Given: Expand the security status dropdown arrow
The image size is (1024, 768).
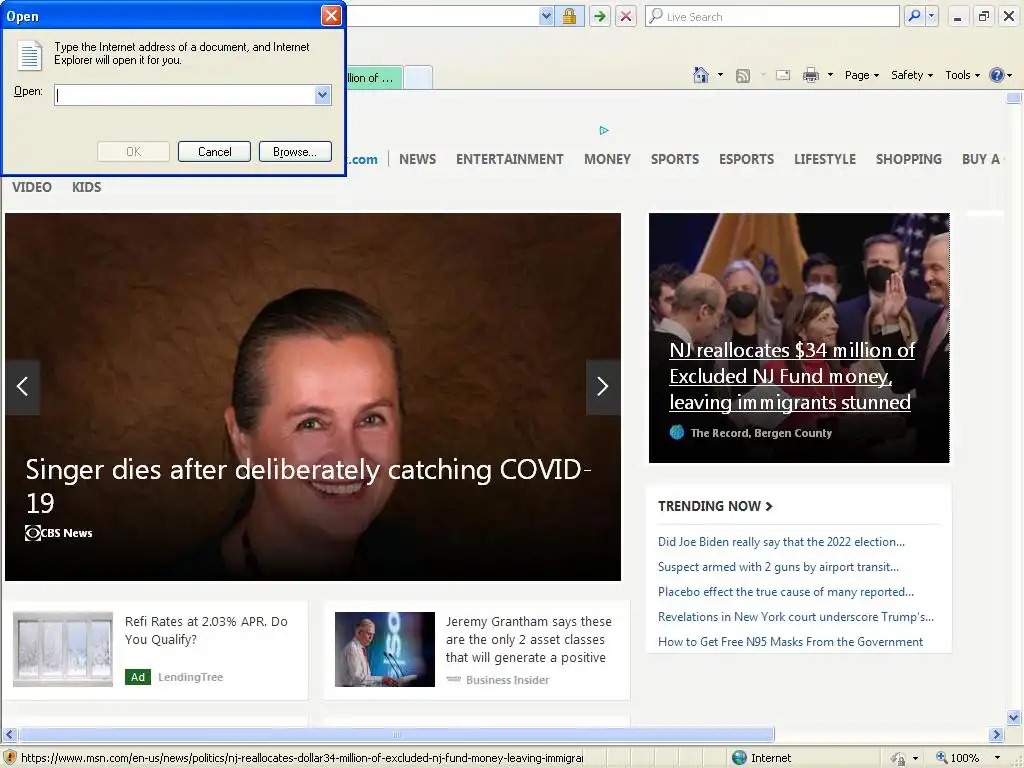Looking at the screenshot, I should coord(915,758).
